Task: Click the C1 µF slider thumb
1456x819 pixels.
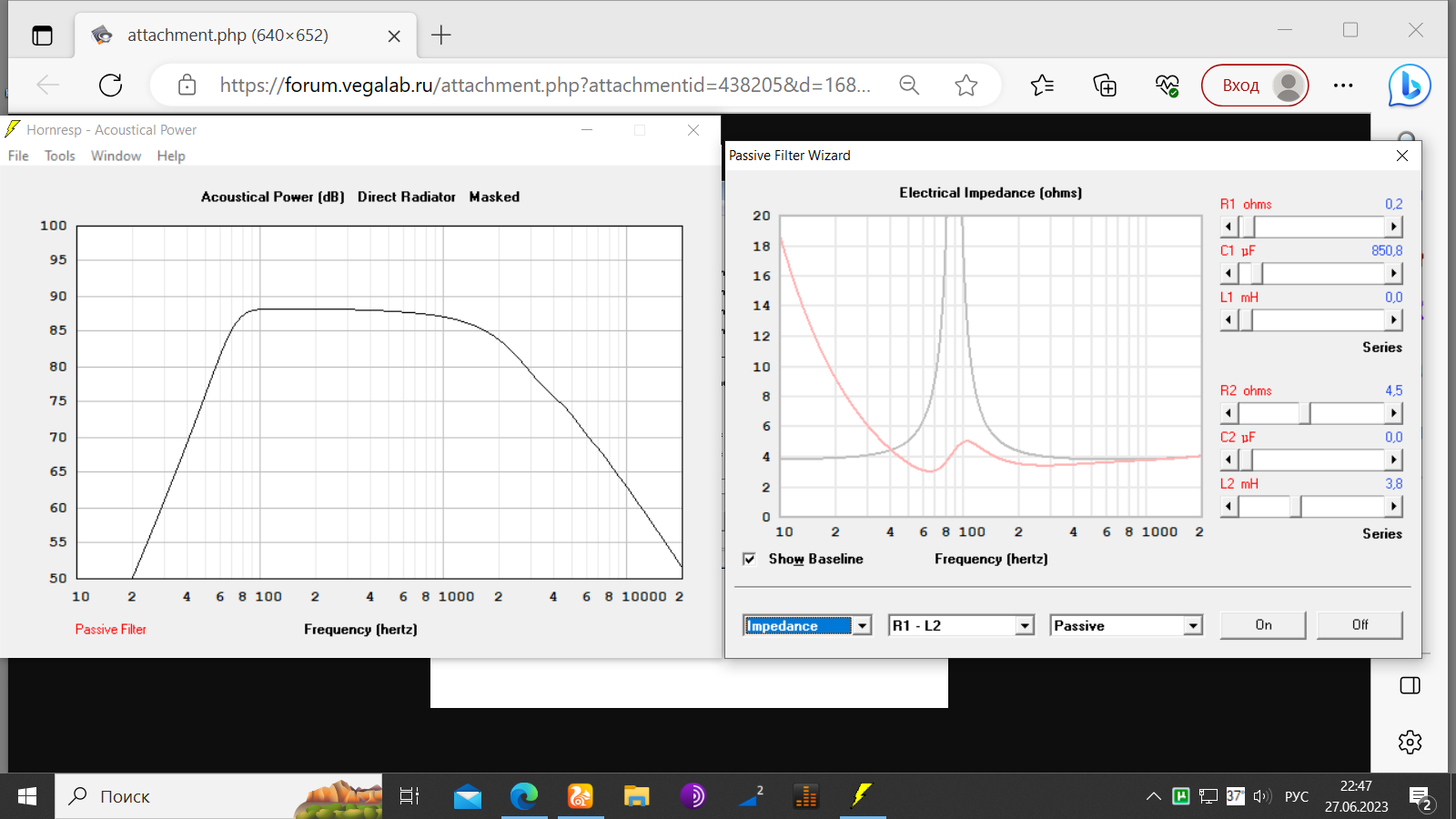Action: (1257, 273)
